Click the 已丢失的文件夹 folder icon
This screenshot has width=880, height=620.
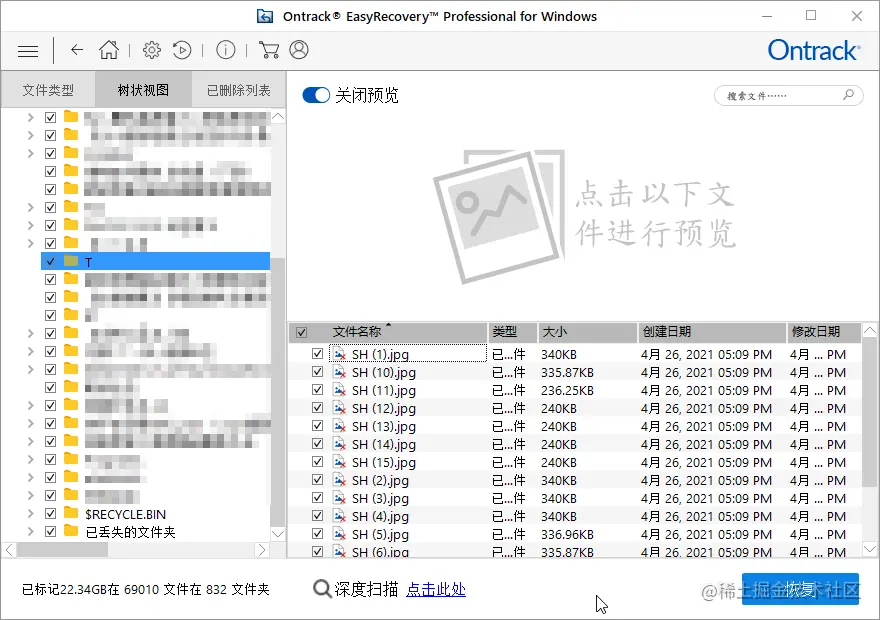click(x=71, y=531)
